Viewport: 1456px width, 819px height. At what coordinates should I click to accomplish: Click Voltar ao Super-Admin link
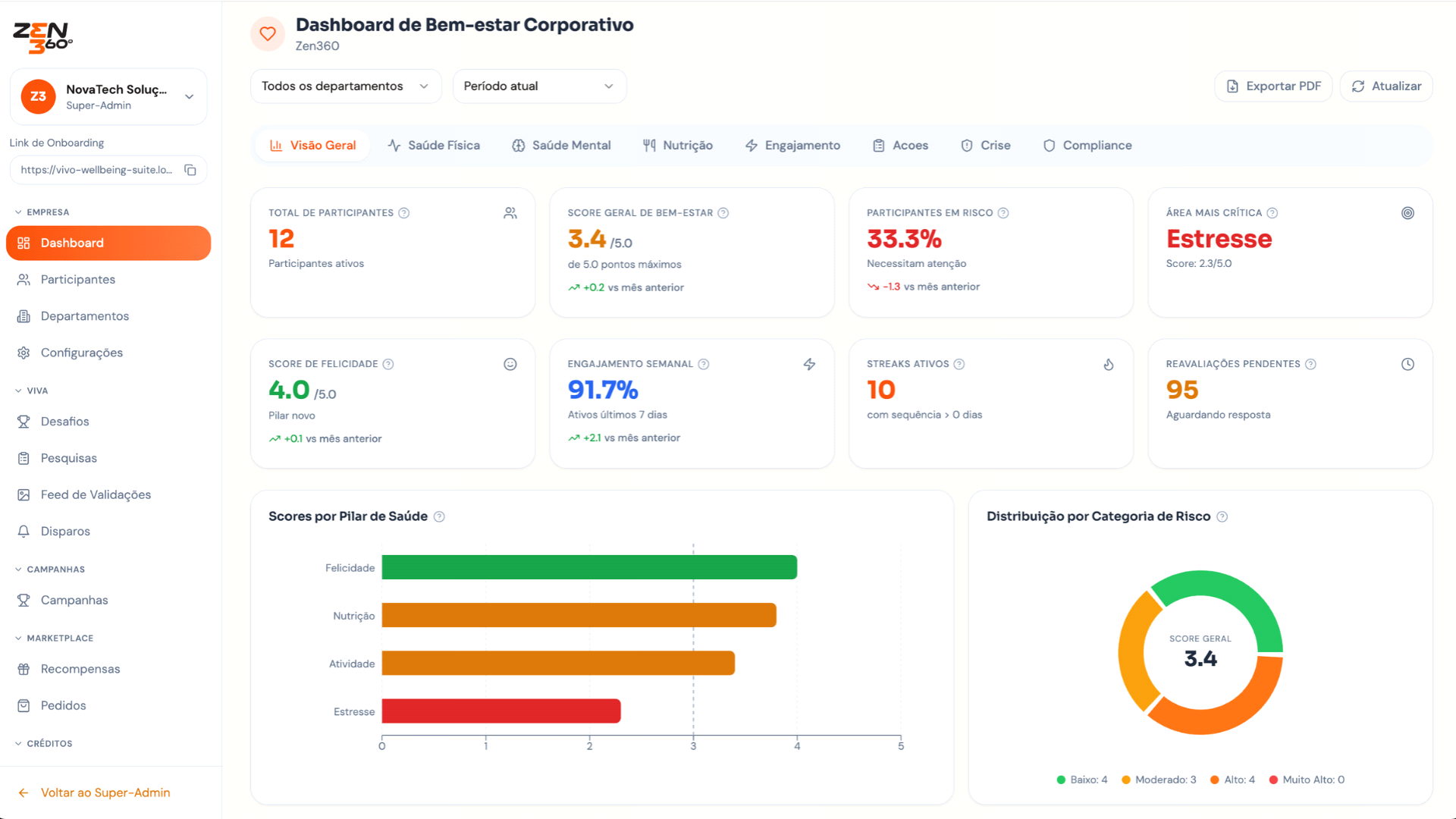tap(94, 792)
